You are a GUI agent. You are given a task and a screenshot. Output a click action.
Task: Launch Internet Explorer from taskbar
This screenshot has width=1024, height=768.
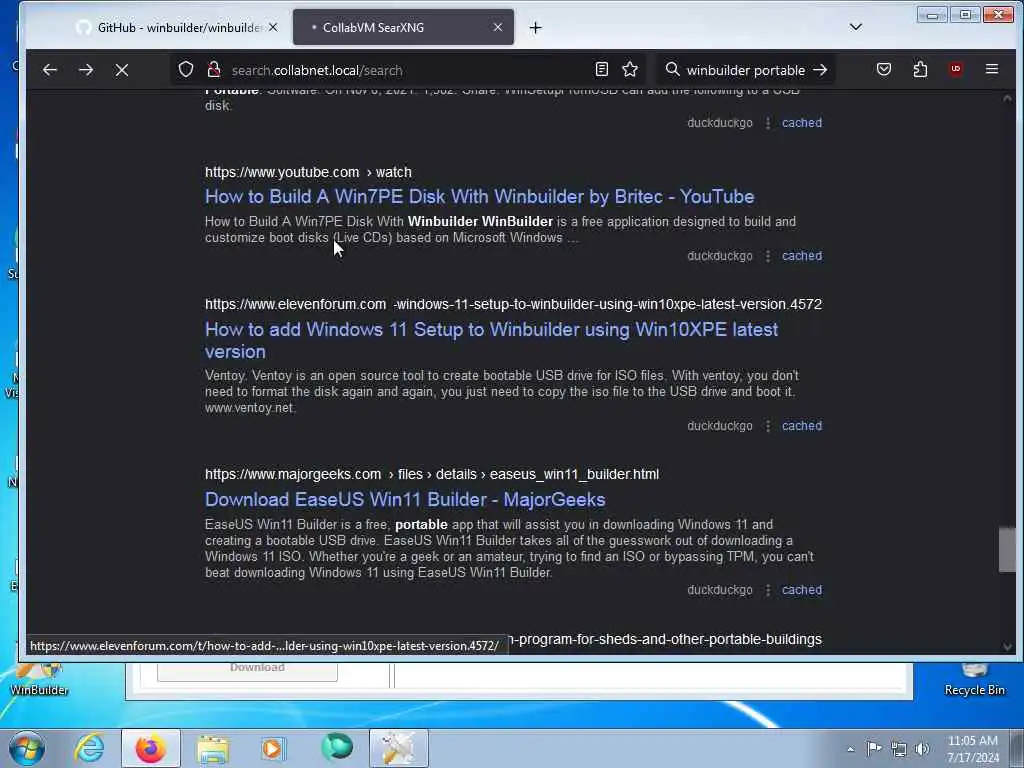[x=89, y=748]
